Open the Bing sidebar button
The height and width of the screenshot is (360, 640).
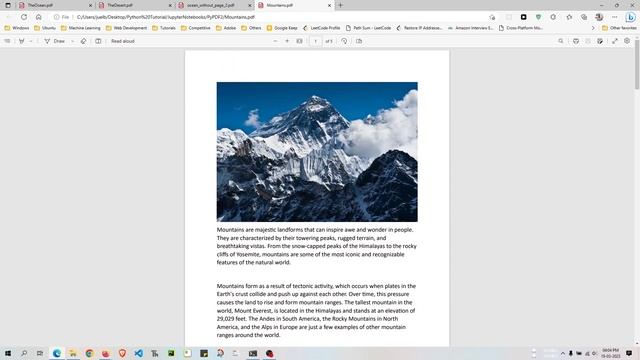click(631, 17)
